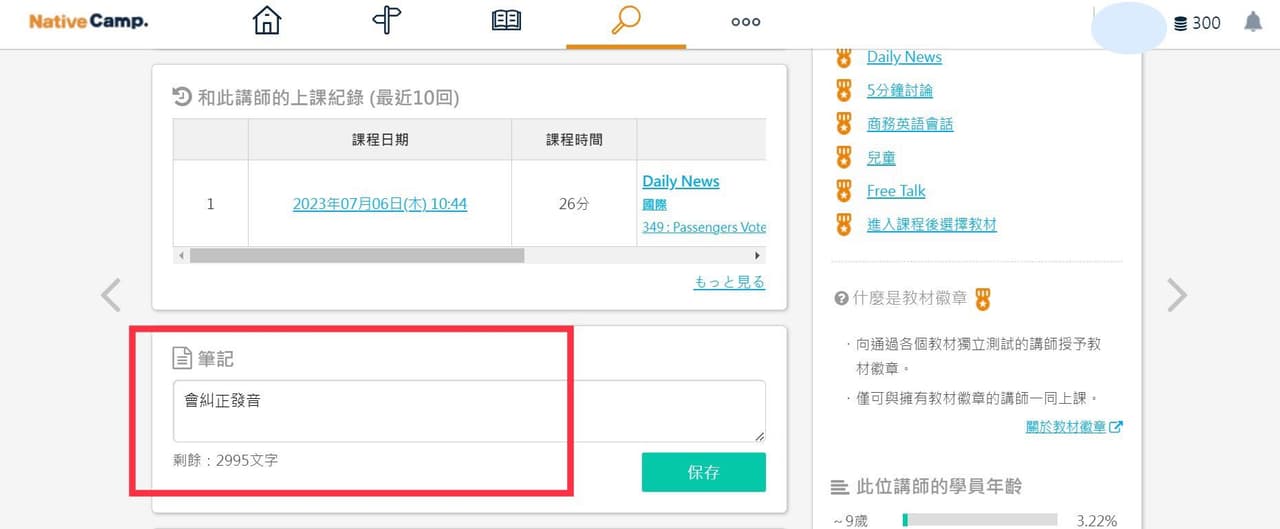
Task: Open the NativeCamp home icon
Action: pyautogui.click(x=267, y=21)
